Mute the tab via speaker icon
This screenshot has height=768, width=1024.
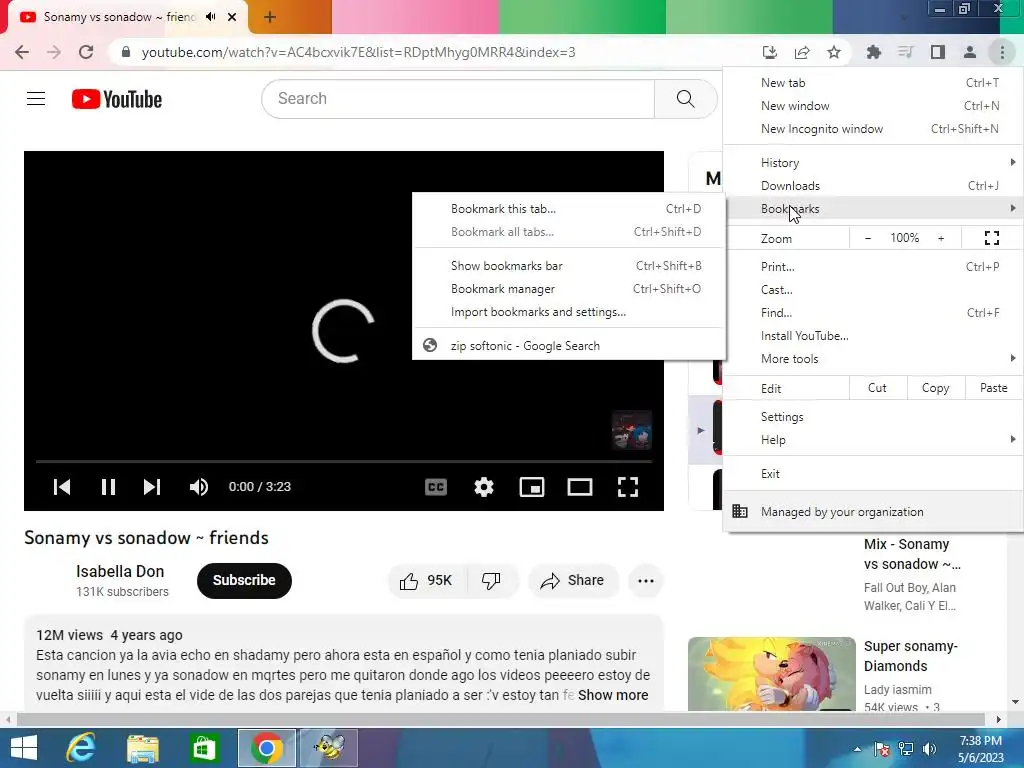(x=210, y=17)
